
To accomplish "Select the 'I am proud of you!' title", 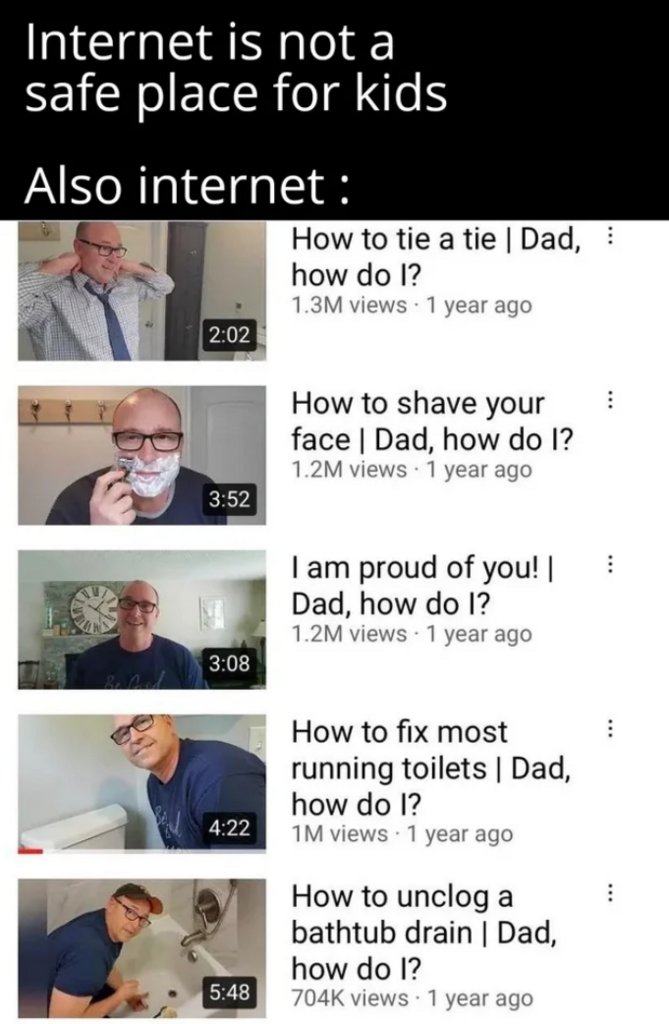I will (423, 586).
